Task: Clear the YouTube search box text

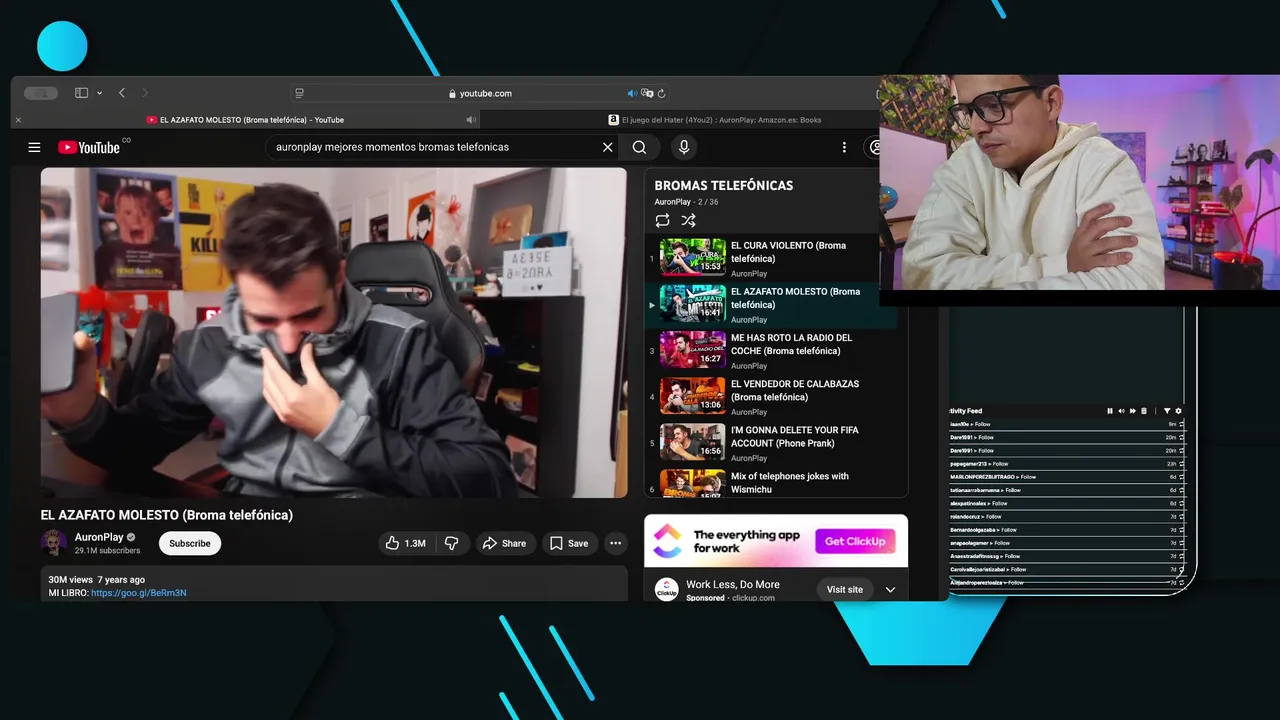Action: [x=607, y=147]
